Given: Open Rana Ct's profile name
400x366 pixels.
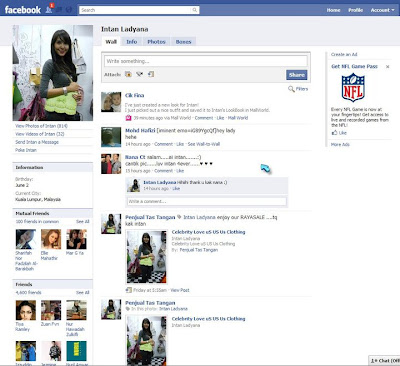Looking at the screenshot, I should [x=135, y=157].
